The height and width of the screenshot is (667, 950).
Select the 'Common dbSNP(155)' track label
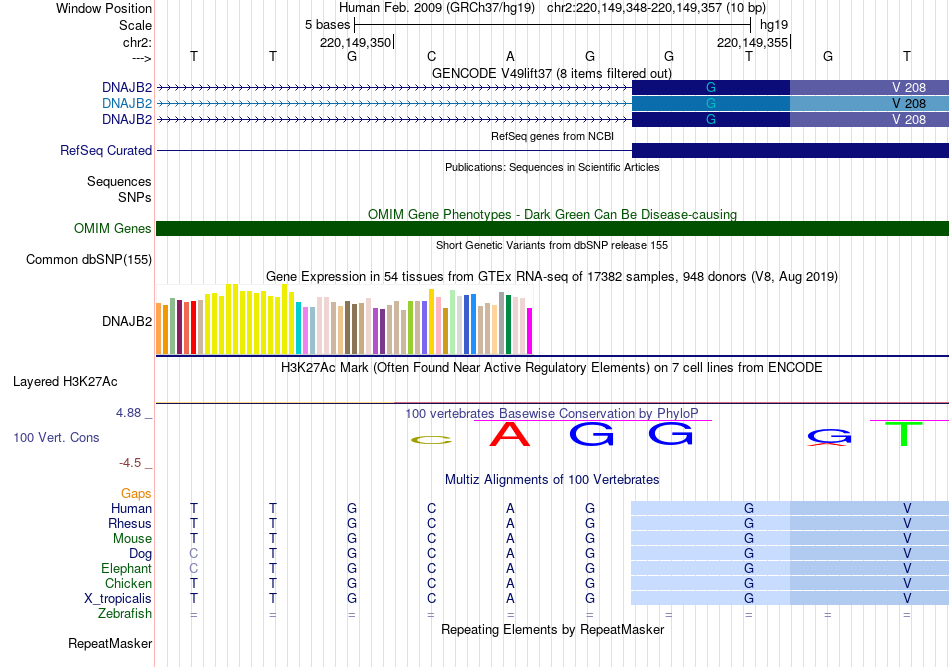(89, 259)
